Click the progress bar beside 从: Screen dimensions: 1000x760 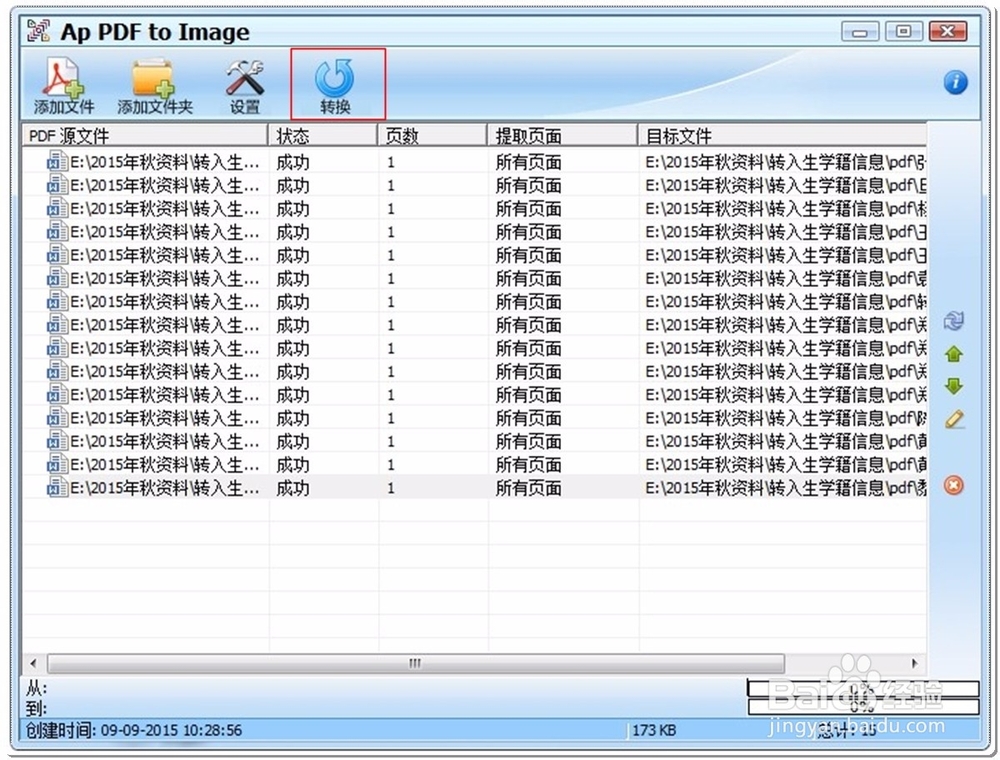[864, 689]
